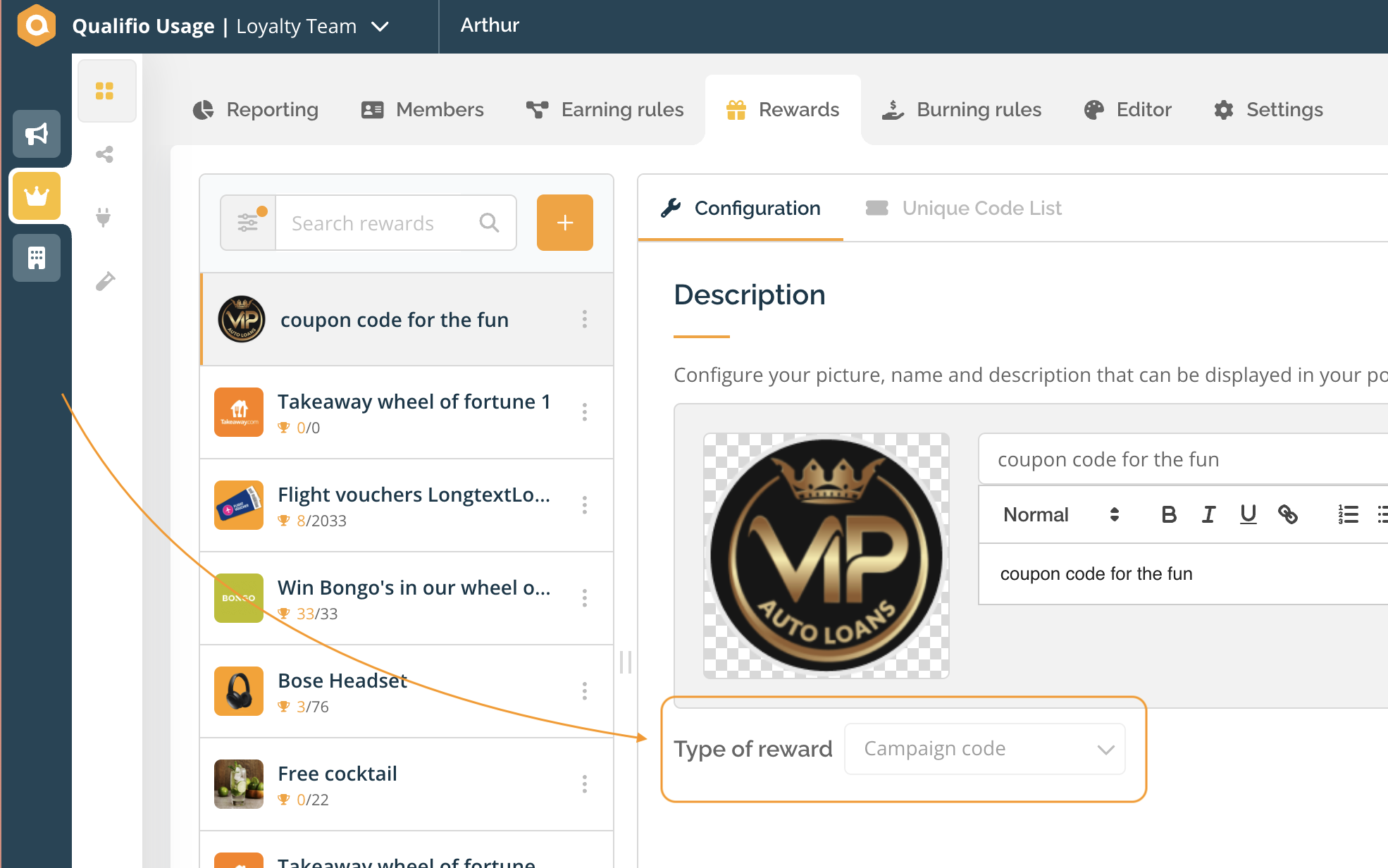Open the megaphone campaigns sidebar icon
The height and width of the screenshot is (868, 1388).
point(37,134)
